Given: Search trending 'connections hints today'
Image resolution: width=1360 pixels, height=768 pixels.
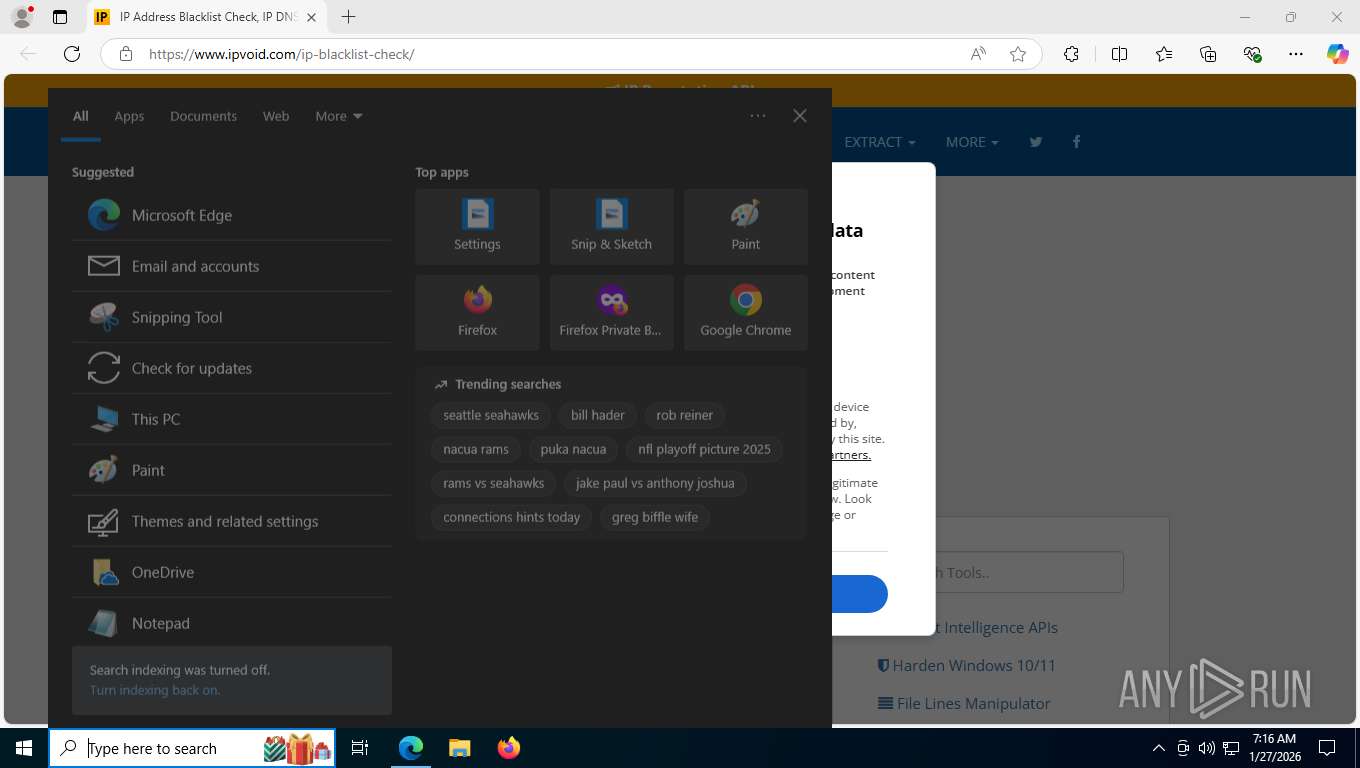Looking at the screenshot, I should pos(512,517).
